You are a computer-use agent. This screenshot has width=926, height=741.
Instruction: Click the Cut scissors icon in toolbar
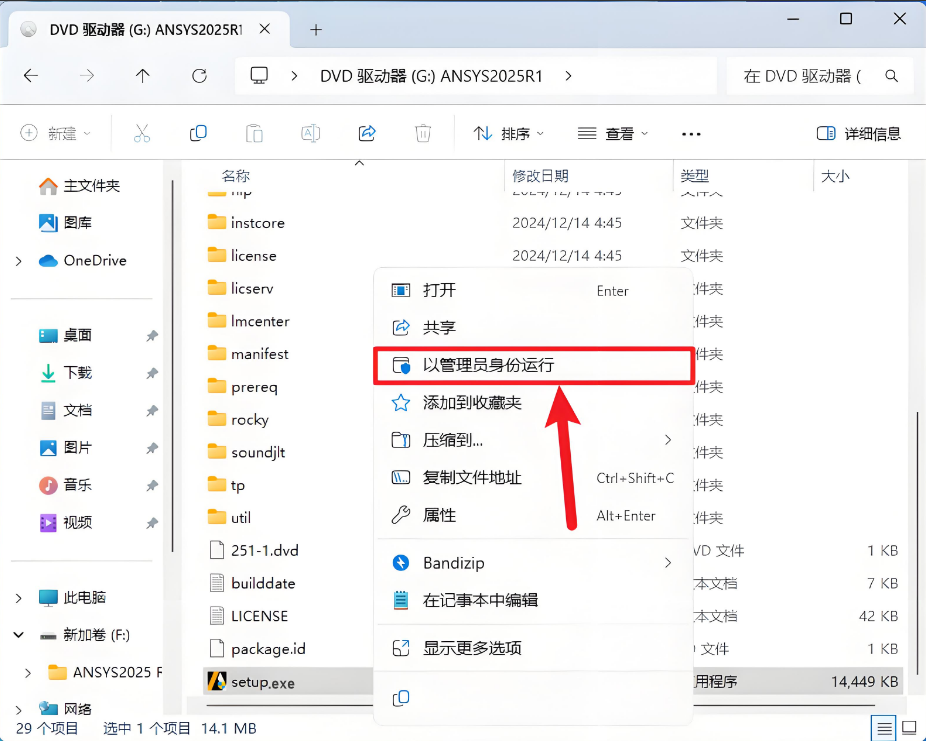(x=142, y=133)
